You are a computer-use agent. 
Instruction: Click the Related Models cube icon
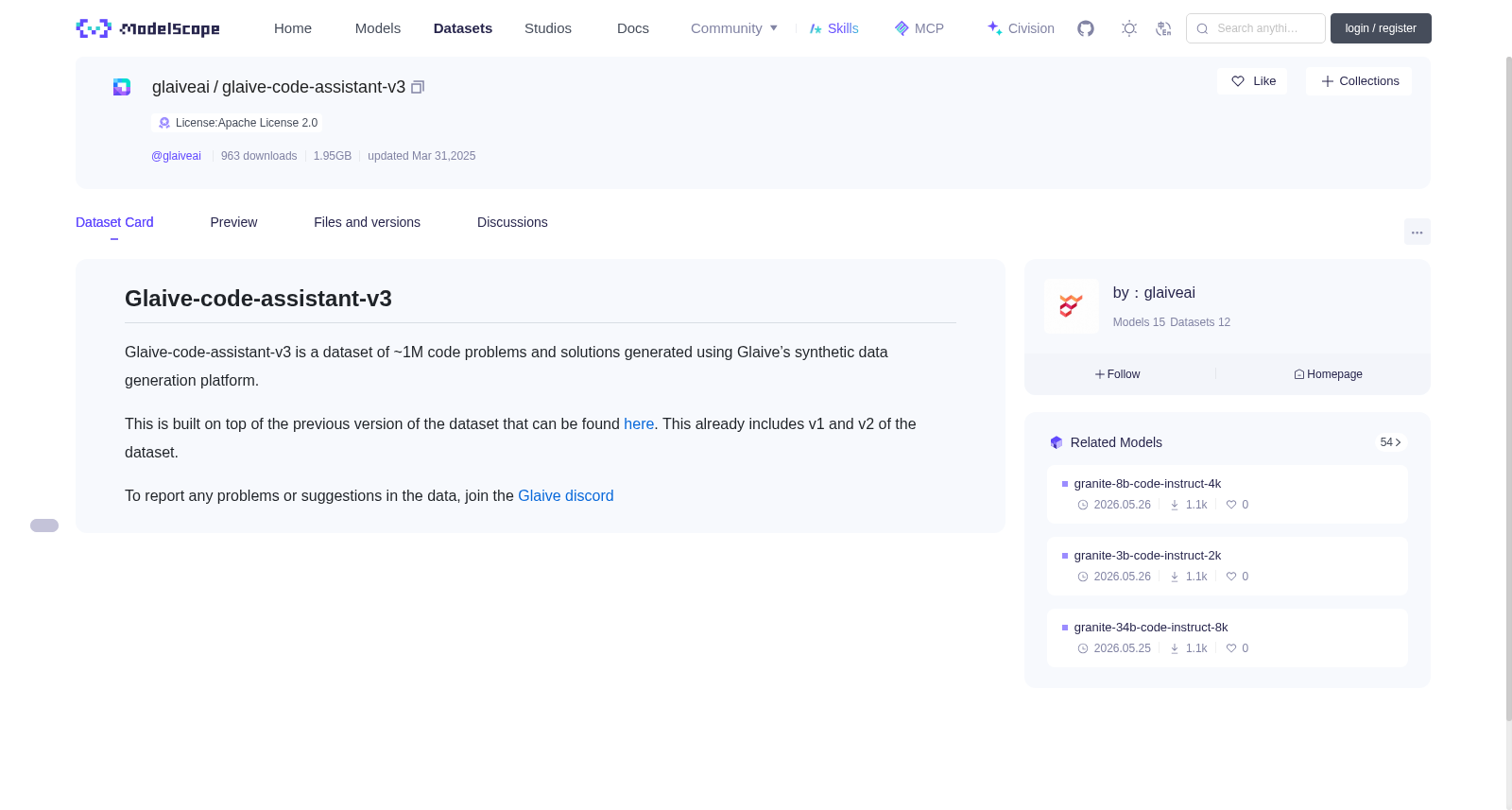tap(1057, 442)
